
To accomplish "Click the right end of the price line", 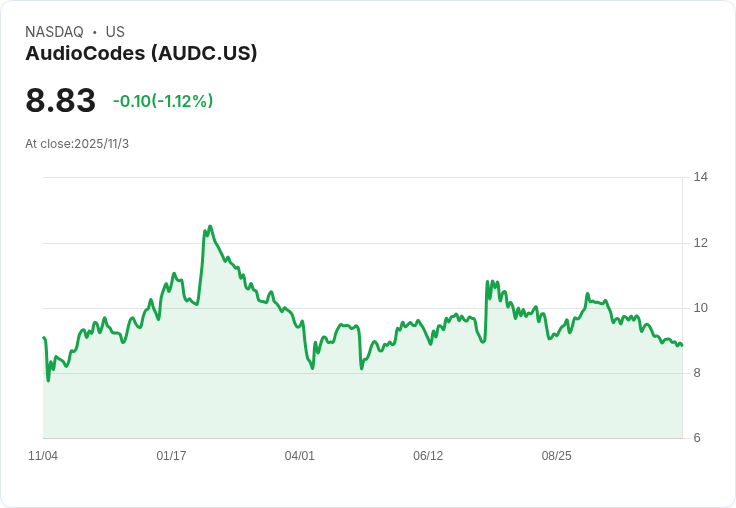I will 681,345.
